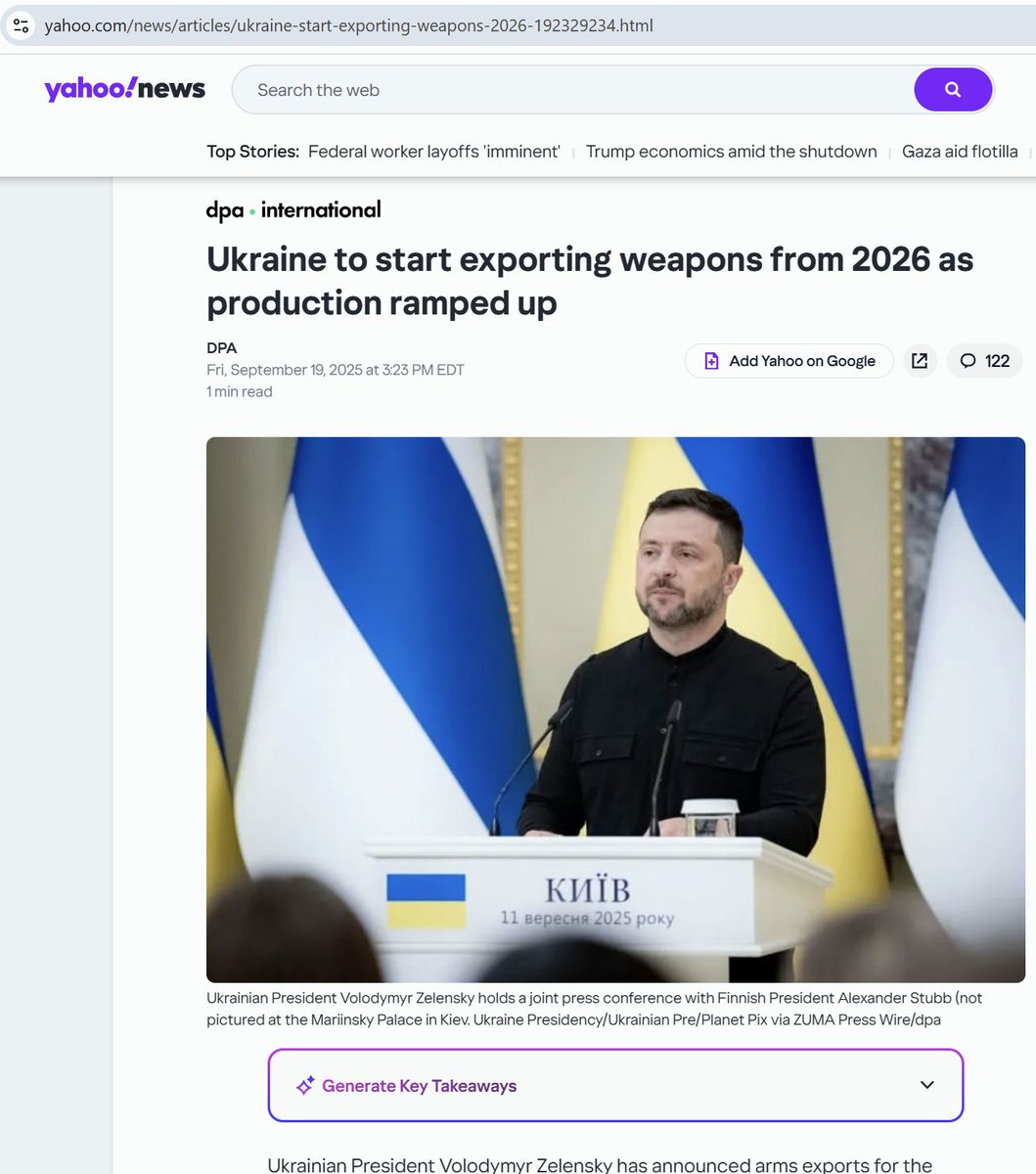This screenshot has width=1036, height=1174.
Task: Click the purple search magnifier button
Action: pos(953,90)
